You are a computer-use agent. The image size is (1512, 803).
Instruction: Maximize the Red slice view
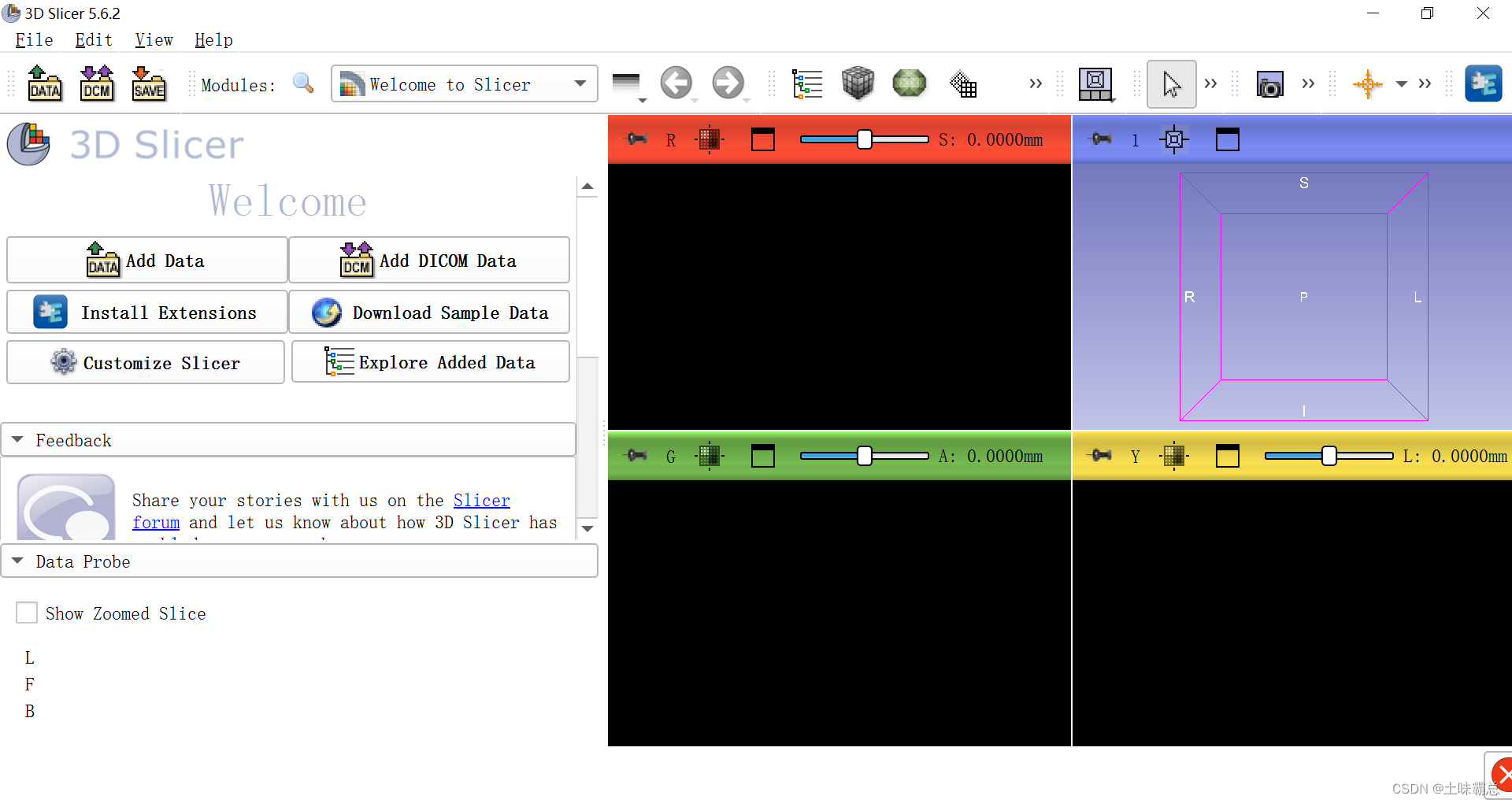(763, 139)
